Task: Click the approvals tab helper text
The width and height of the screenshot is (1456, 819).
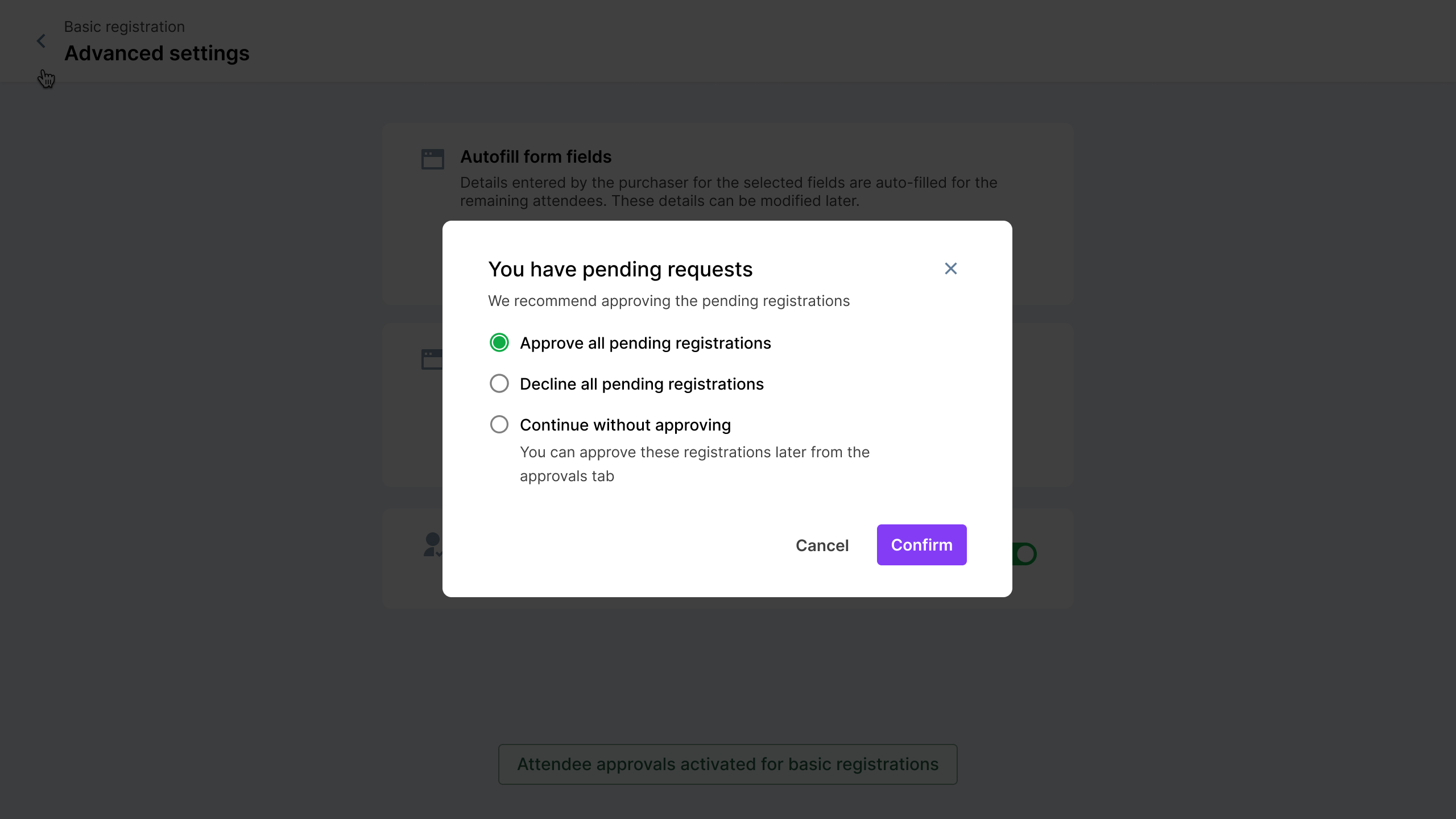Action: point(694,464)
